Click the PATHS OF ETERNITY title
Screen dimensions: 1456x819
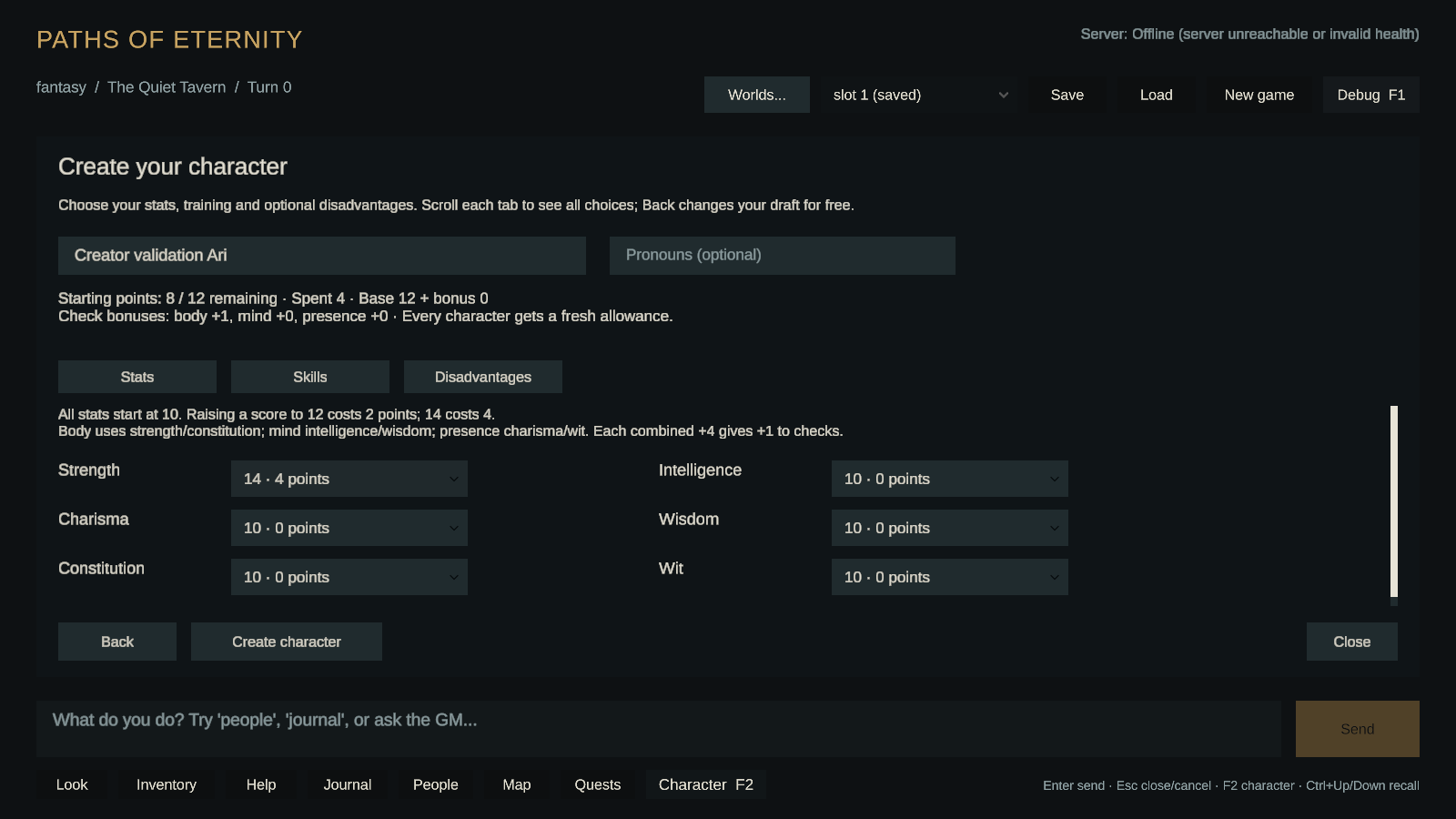169,39
